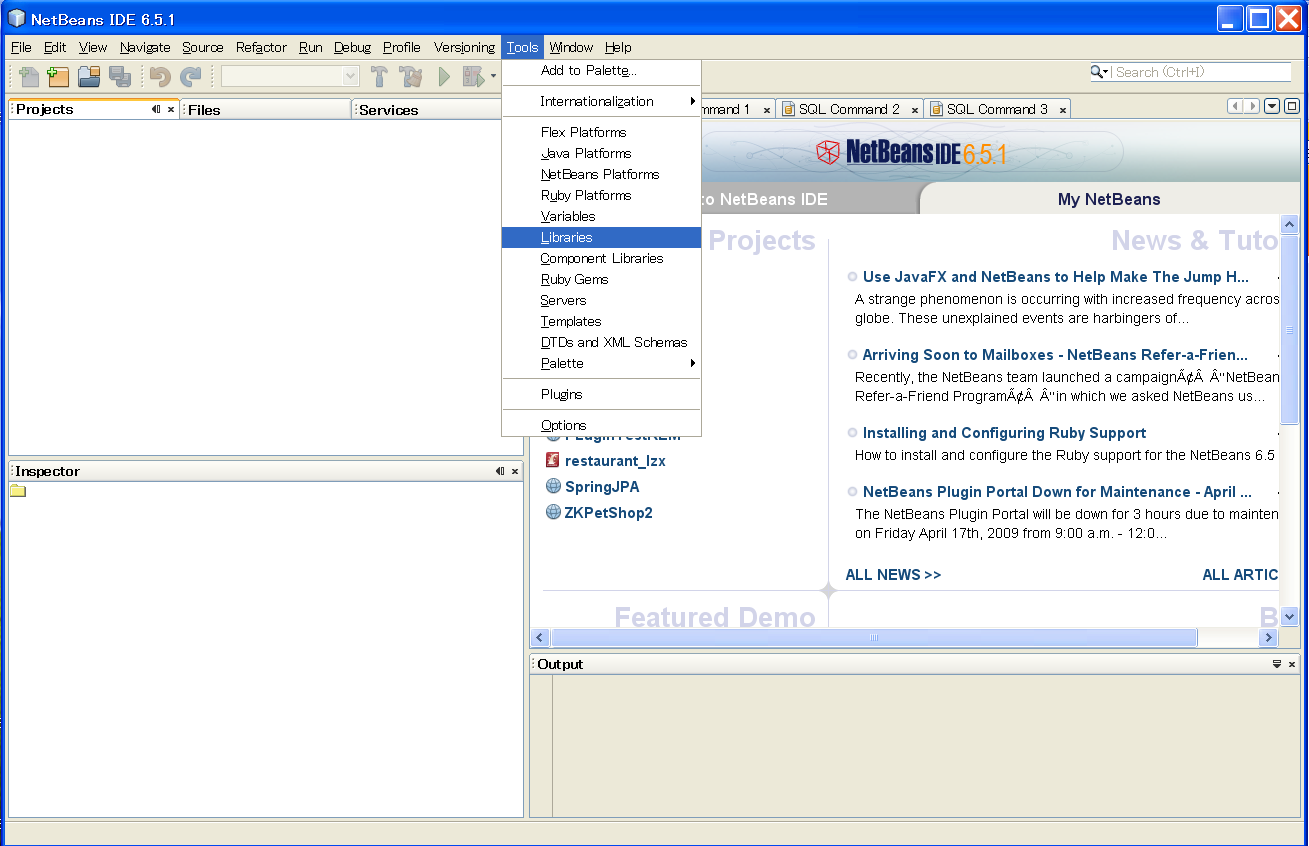Choose Templates menu item
This screenshot has width=1309, height=846.
click(x=601, y=321)
